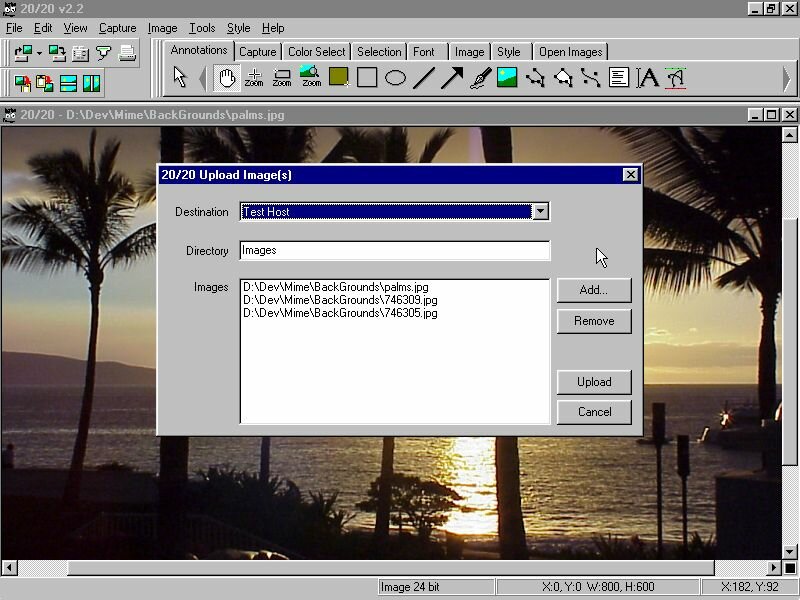The height and width of the screenshot is (600, 800).
Task: Open the Capture menu
Action: 117,28
